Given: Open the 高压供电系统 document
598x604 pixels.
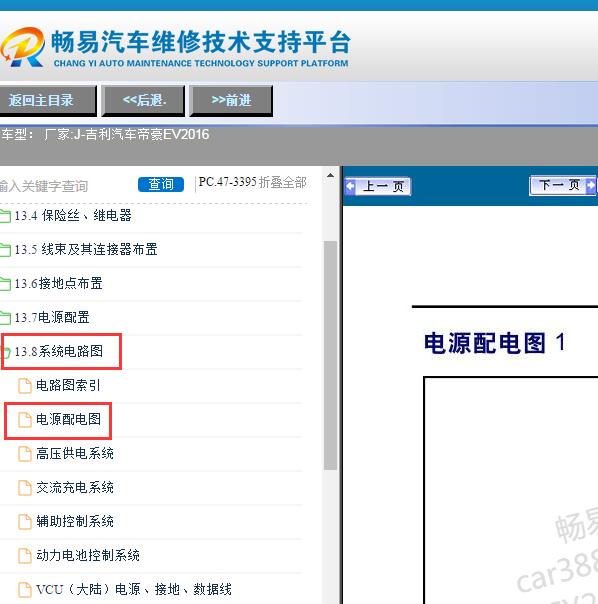Looking at the screenshot, I should tap(75, 453).
